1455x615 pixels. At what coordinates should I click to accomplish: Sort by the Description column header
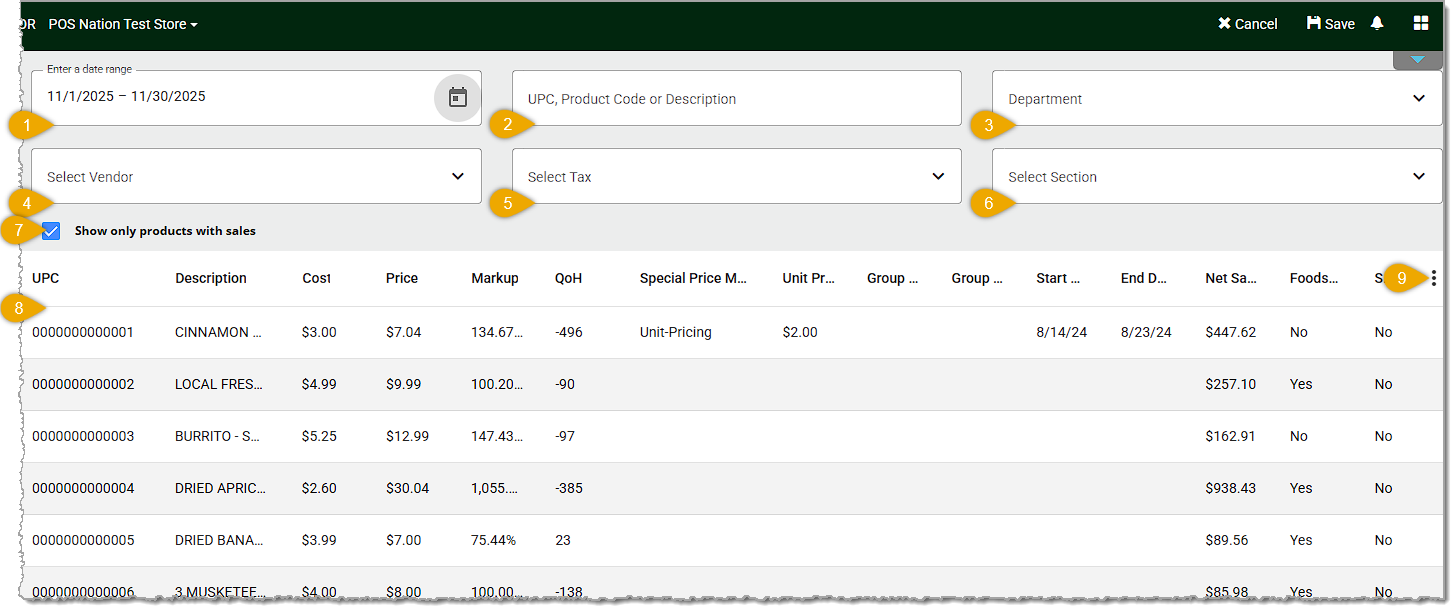pyautogui.click(x=211, y=278)
